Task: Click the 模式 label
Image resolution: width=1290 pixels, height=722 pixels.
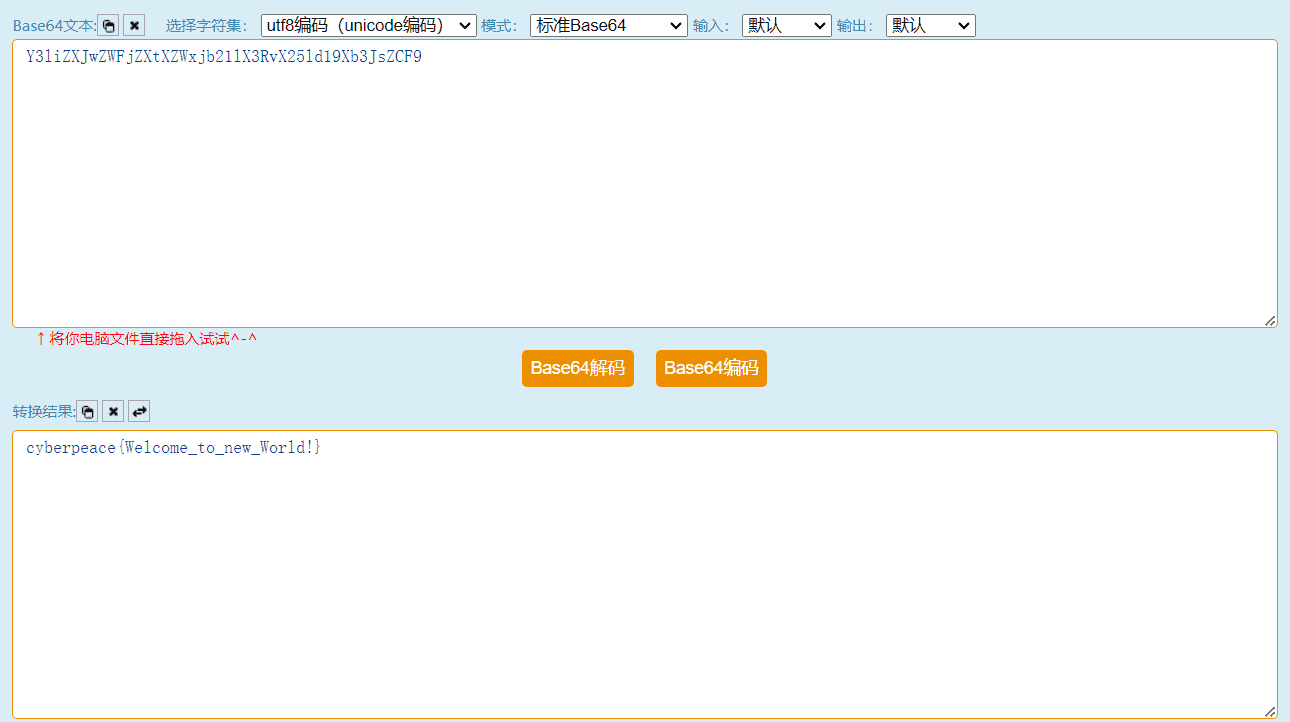Action: pyautogui.click(x=500, y=26)
